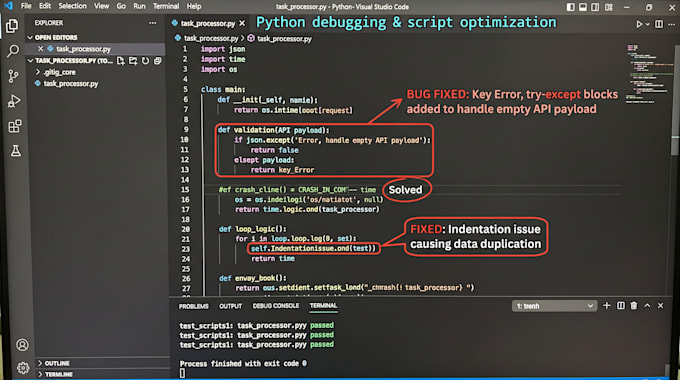Close the task_processor.py editor tab
Image resolution: width=680 pixels, height=380 pixels.
point(242,23)
